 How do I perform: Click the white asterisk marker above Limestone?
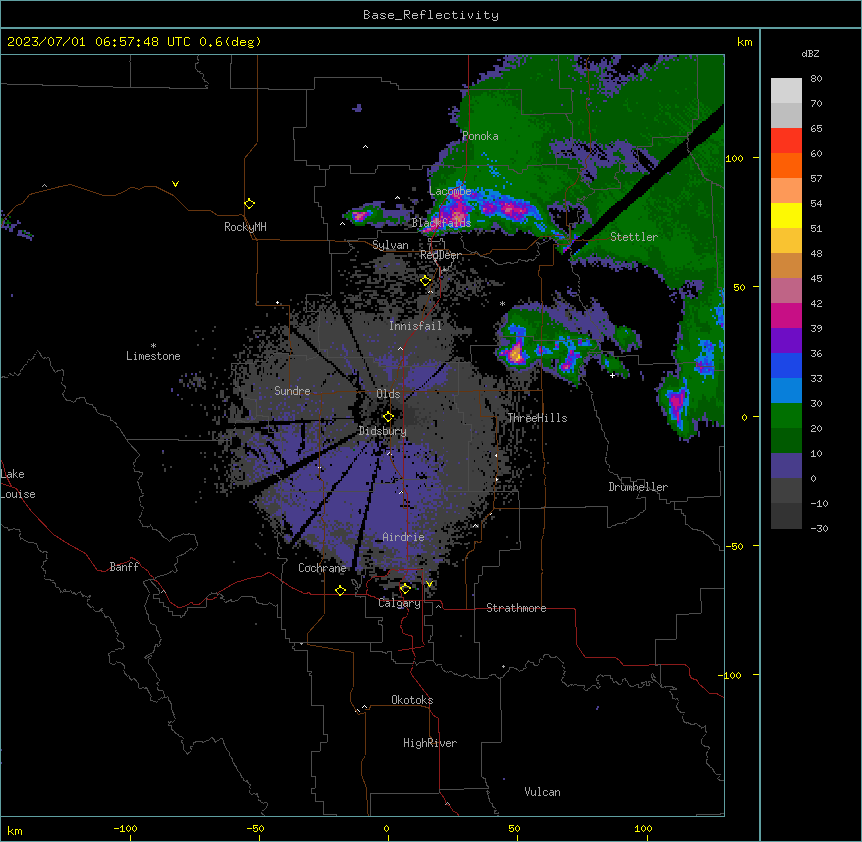[153, 346]
